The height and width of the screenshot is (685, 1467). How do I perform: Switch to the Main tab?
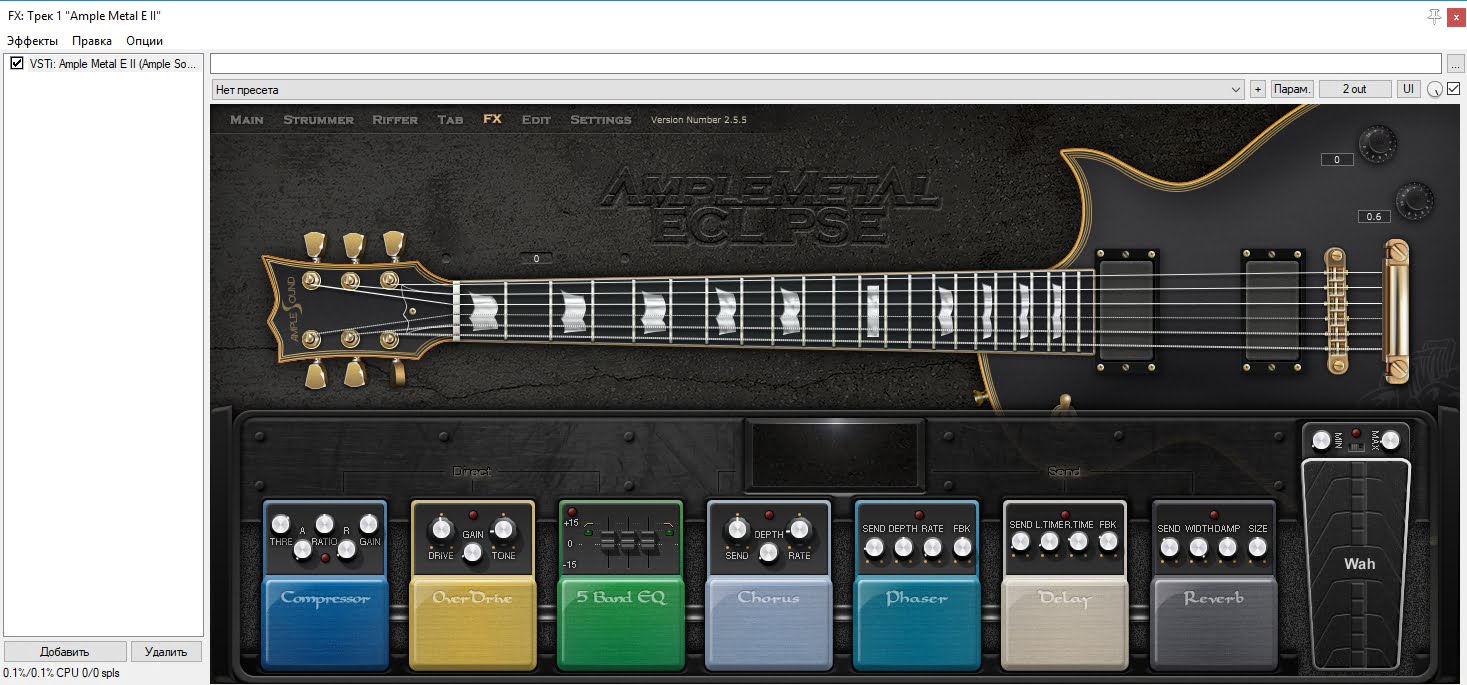(x=247, y=119)
